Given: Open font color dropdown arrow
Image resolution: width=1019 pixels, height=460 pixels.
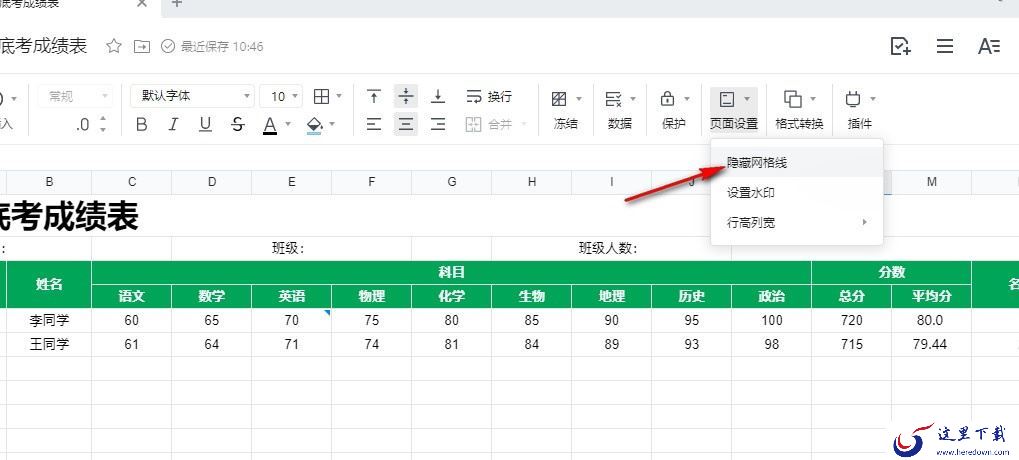Looking at the screenshot, I should [289, 124].
